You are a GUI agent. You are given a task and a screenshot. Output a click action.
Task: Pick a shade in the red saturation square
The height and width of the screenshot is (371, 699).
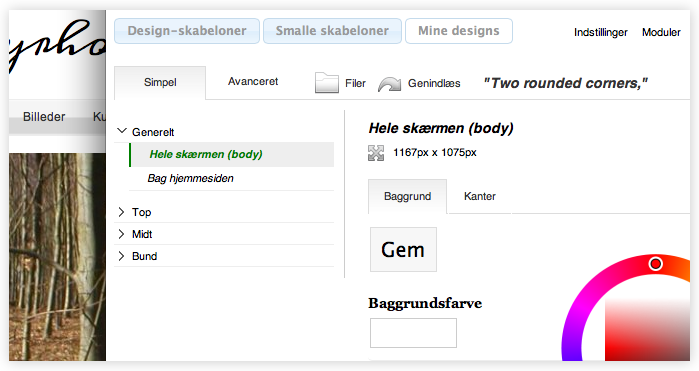[x=647, y=330]
